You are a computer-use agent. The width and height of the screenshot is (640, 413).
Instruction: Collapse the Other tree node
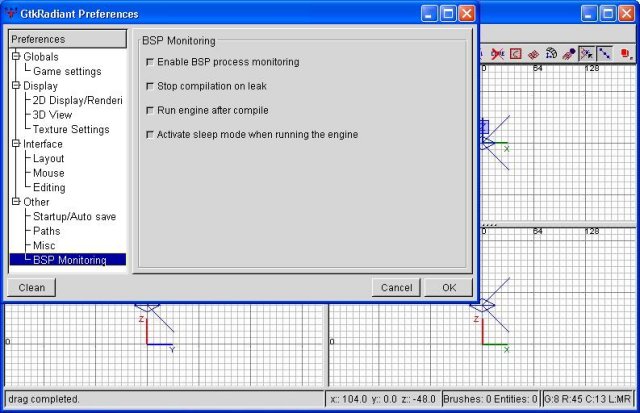(16, 201)
